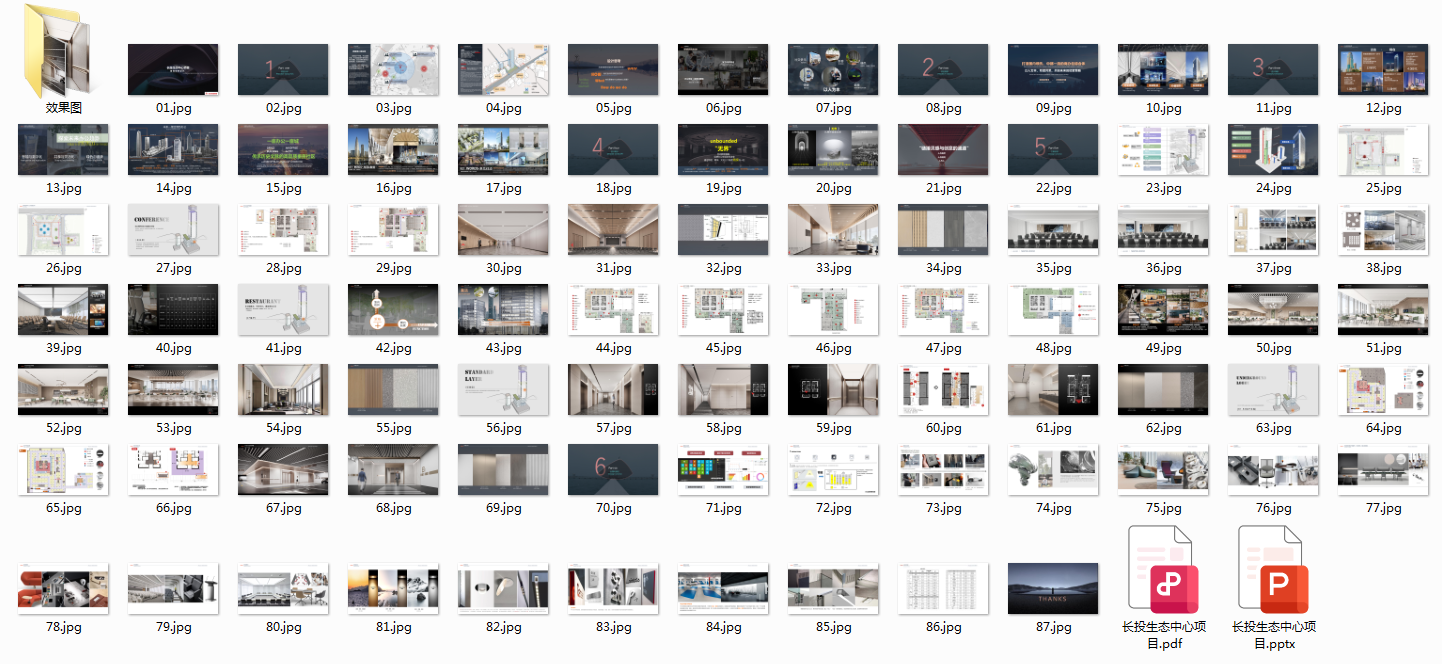
Task: Select the 70.jpg section 6 thumbnail
Action: point(613,469)
